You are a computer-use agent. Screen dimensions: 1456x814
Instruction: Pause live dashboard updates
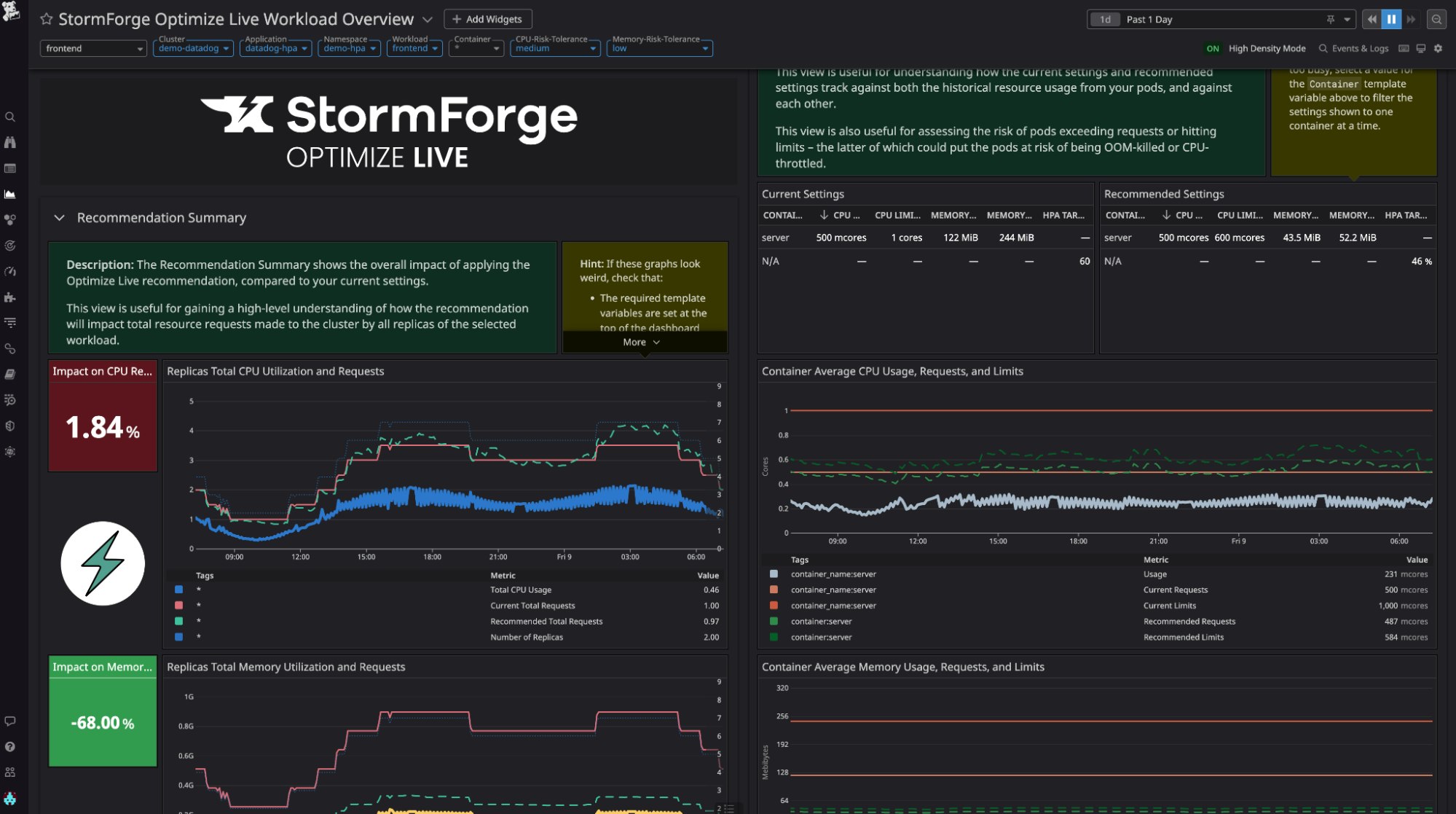[1390, 19]
